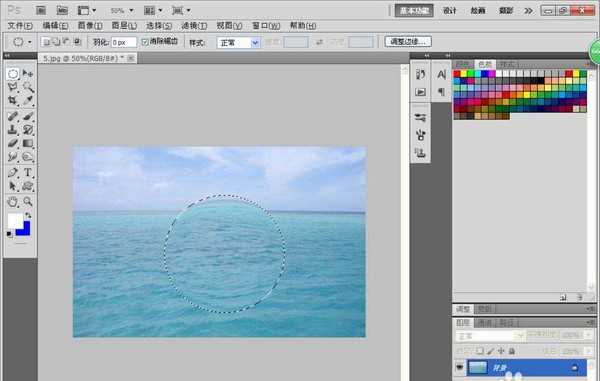600x381 pixels.
Task: Select the Eyedropper tool
Action: click(x=28, y=101)
